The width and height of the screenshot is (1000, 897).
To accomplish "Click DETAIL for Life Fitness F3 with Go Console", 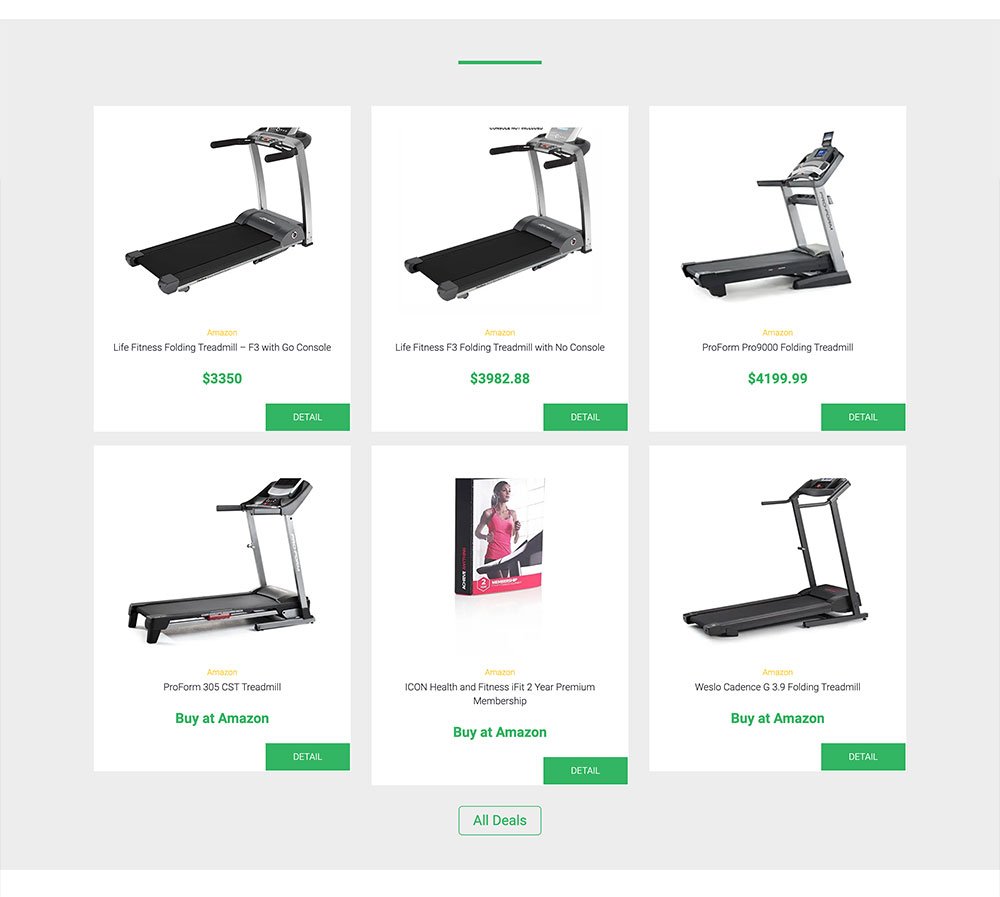I will pyautogui.click(x=307, y=417).
